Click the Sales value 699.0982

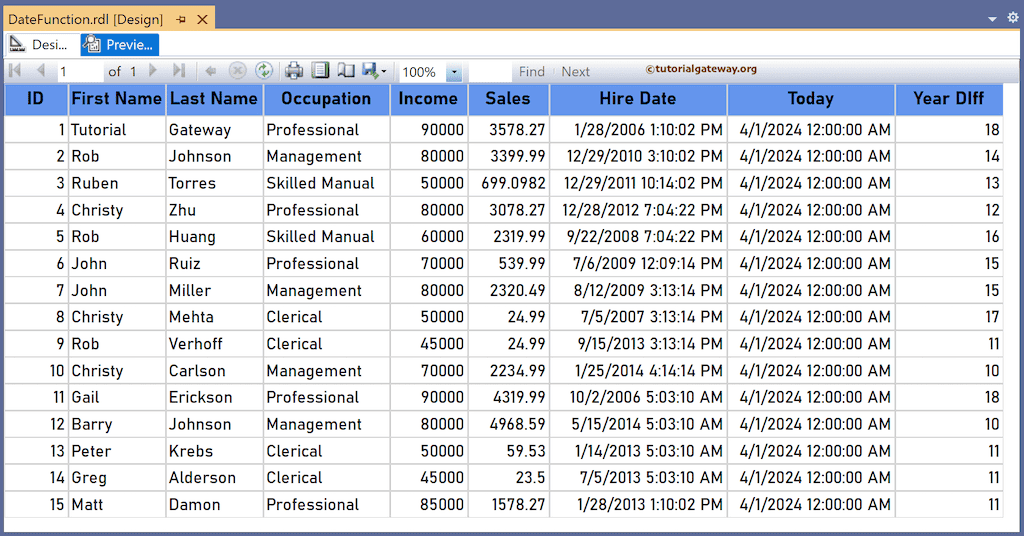coord(508,183)
